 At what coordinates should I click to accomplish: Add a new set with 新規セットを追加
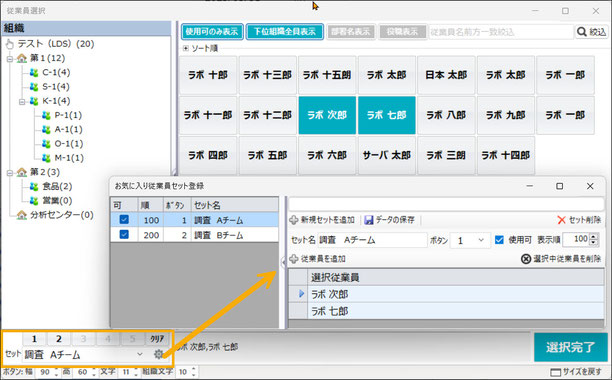point(322,220)
